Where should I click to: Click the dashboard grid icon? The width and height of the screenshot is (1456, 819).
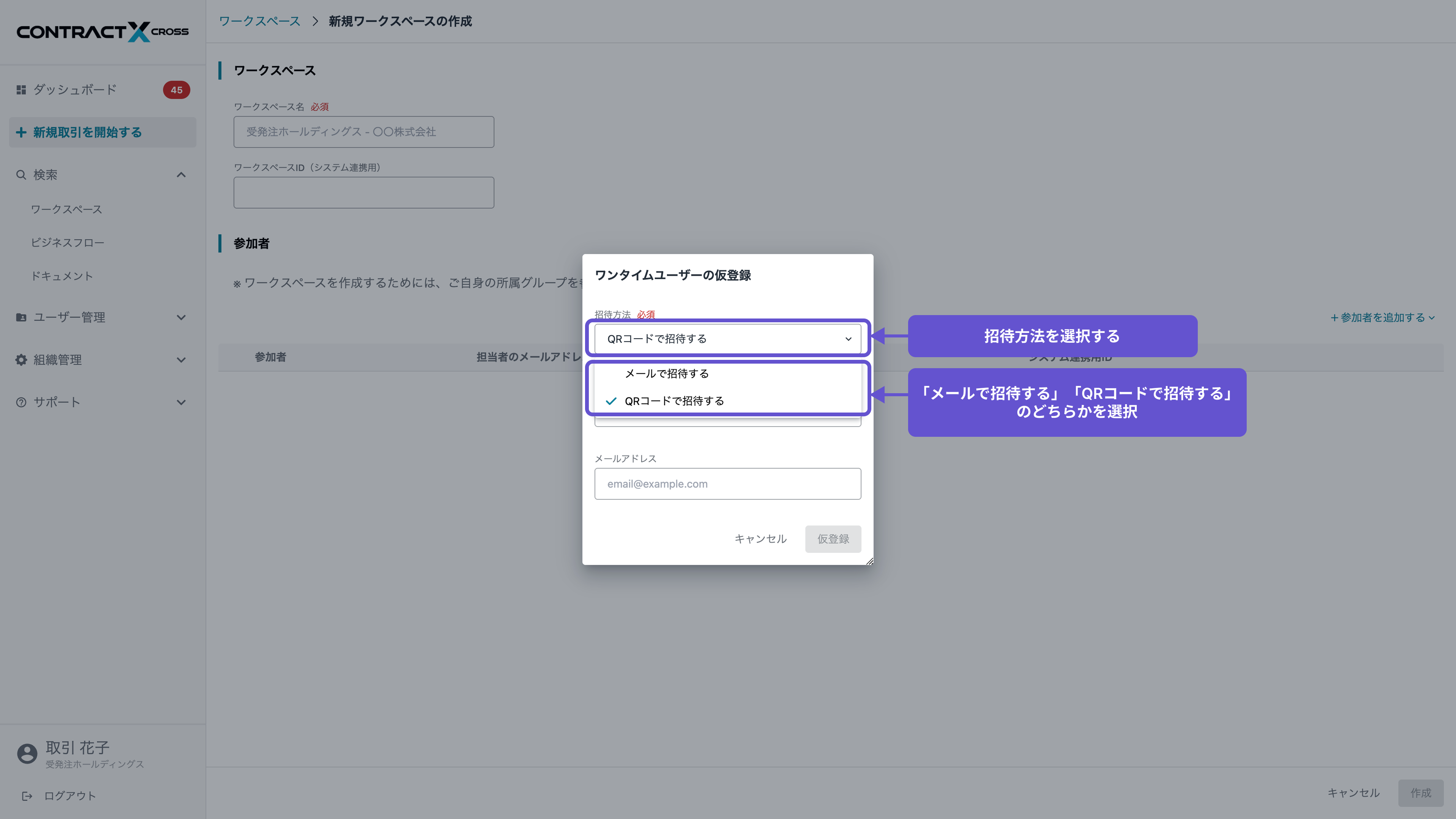(21, 90)
